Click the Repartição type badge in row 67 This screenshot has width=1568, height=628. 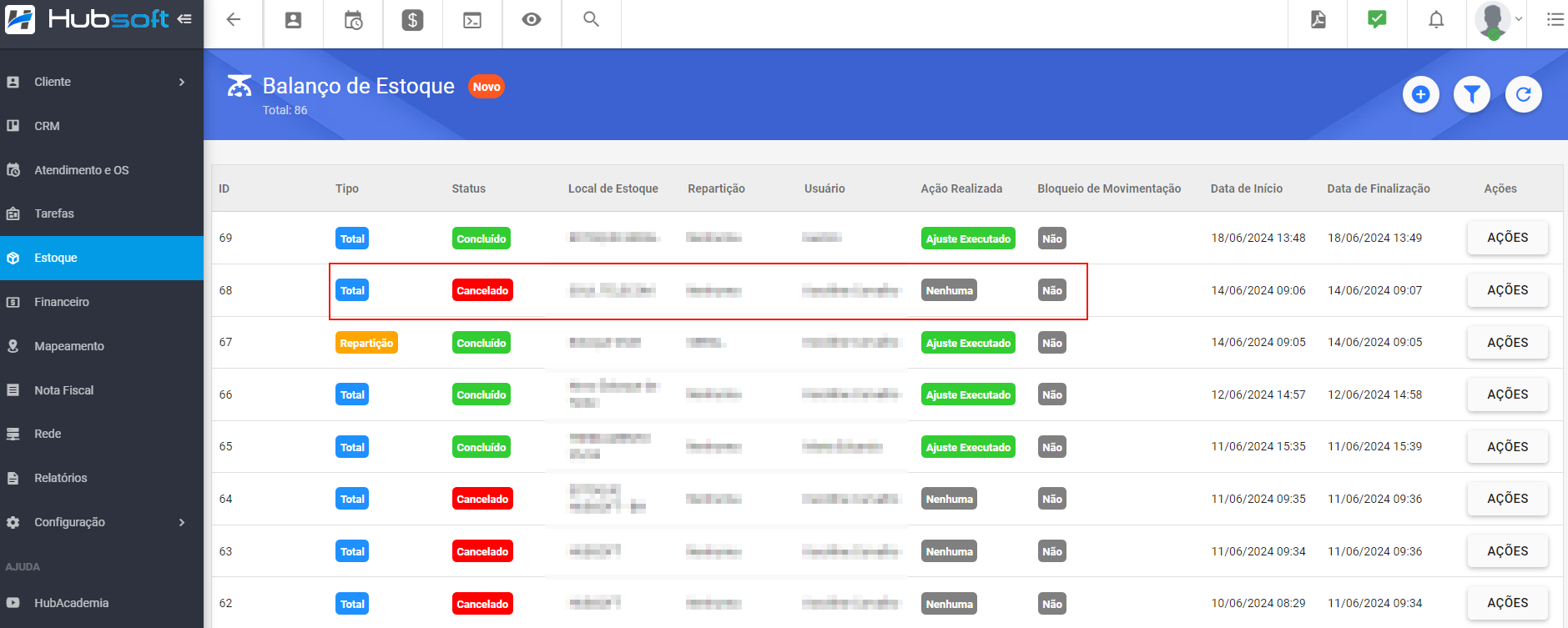[366, 343]
